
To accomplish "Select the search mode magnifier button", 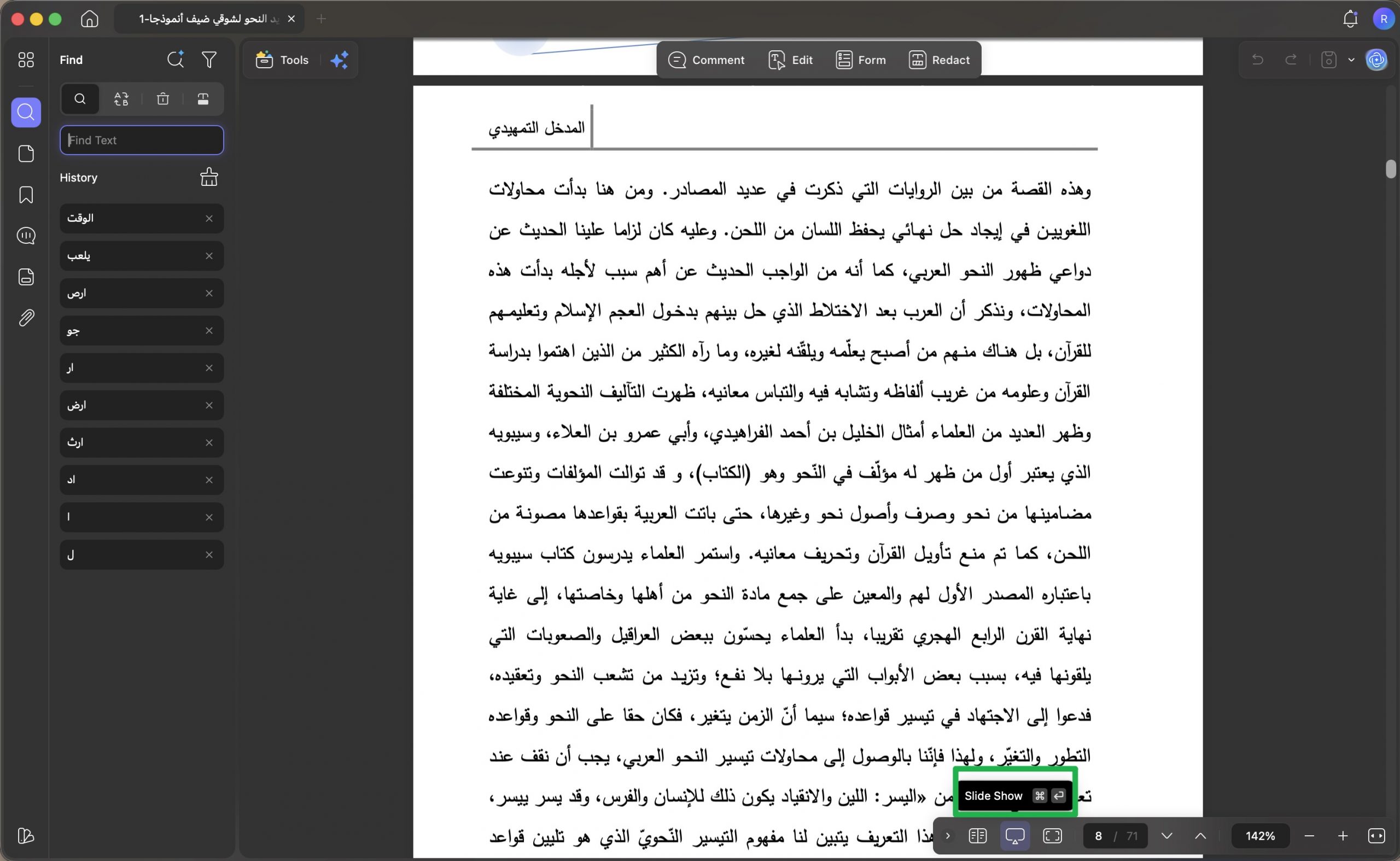I will (80, 99).
